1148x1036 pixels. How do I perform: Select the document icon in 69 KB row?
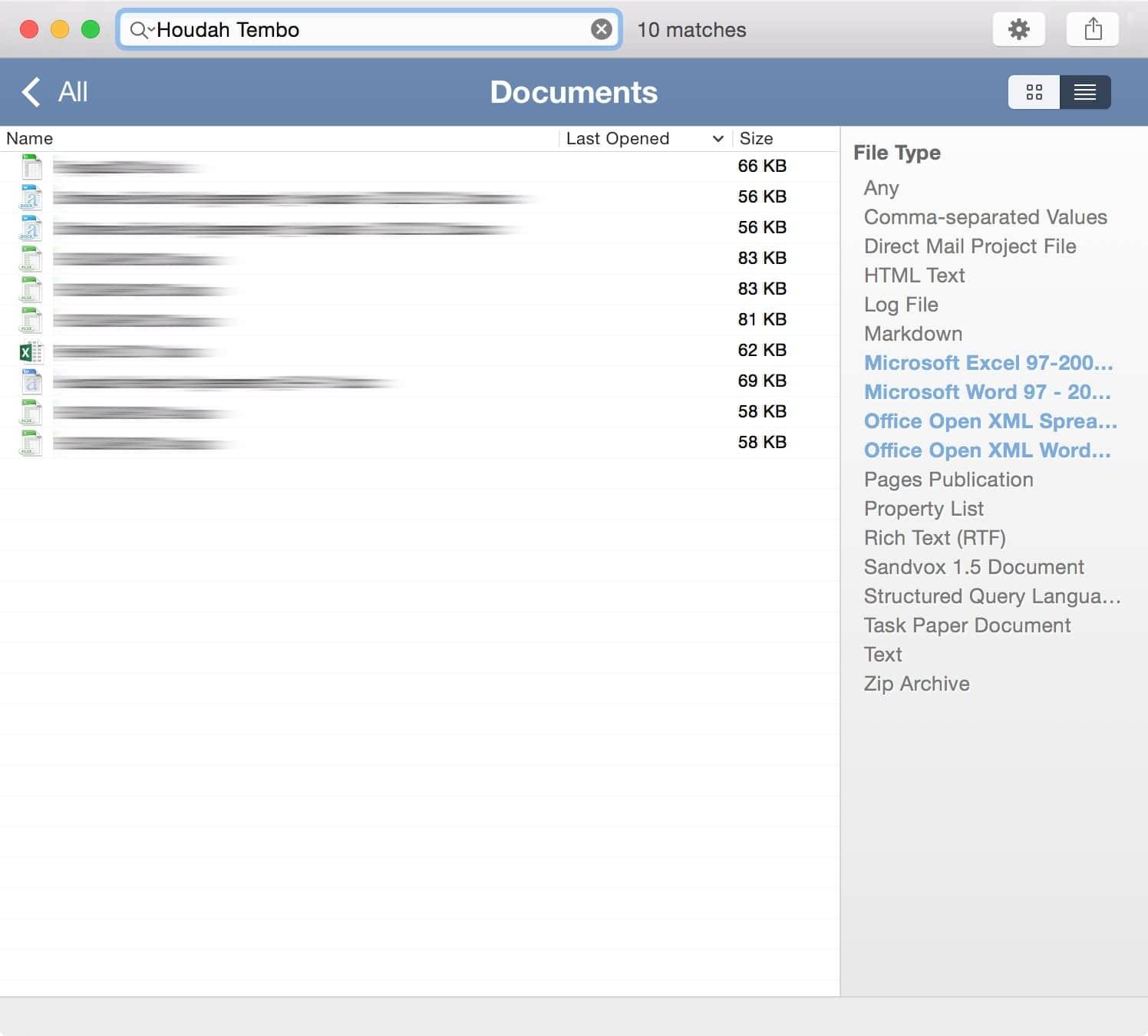click(31, 381)
